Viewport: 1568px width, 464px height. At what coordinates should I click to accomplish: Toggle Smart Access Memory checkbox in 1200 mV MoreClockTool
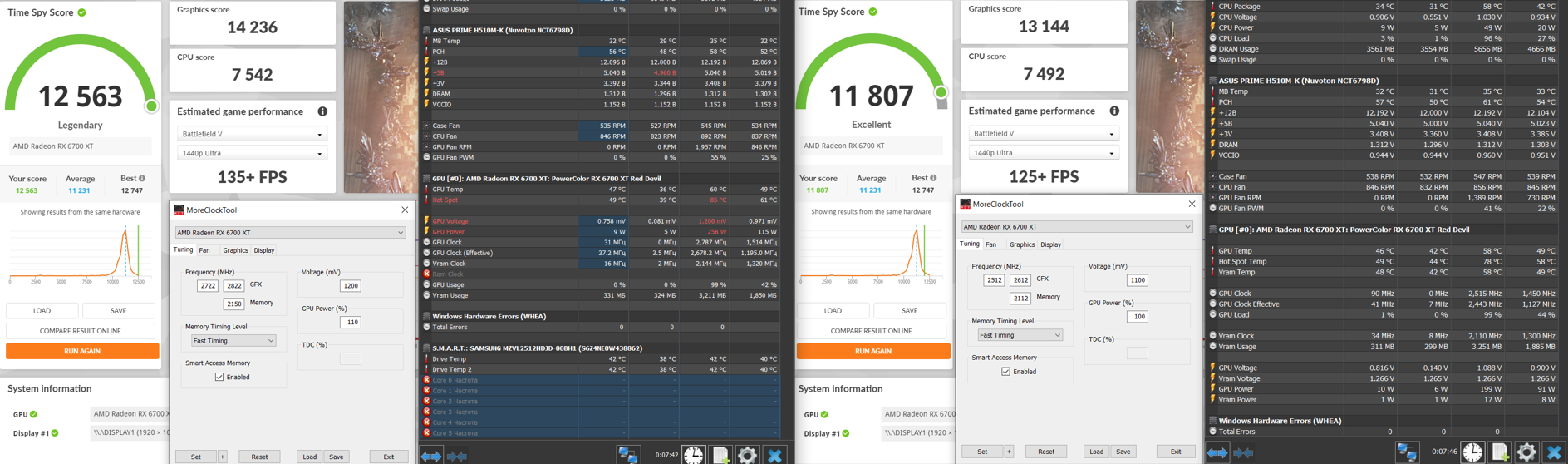(x=219, y=377)
